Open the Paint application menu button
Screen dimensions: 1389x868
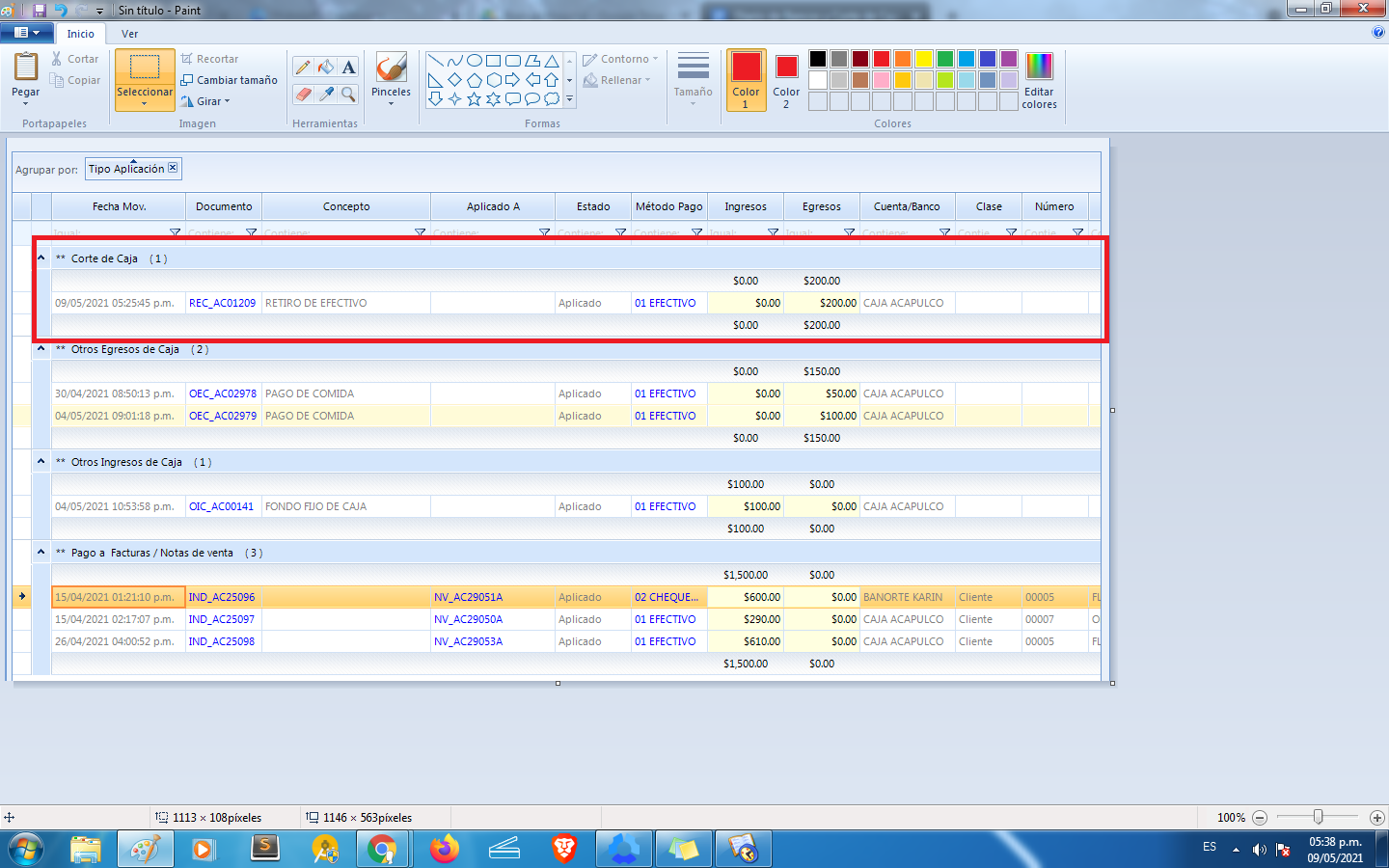[26, 33]
